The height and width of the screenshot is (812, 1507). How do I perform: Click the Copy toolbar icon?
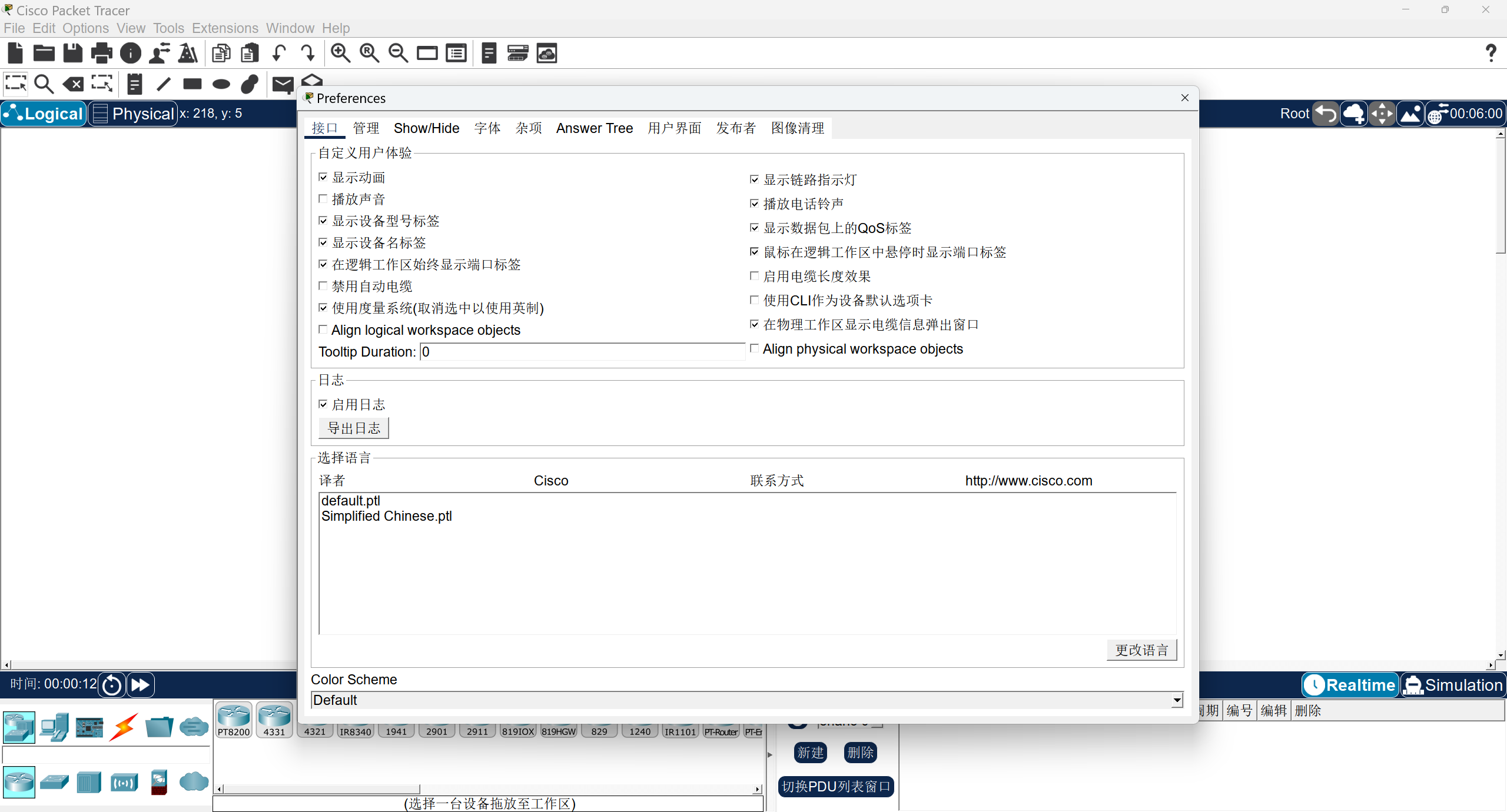pyautogui.click(x=221, y=53)
